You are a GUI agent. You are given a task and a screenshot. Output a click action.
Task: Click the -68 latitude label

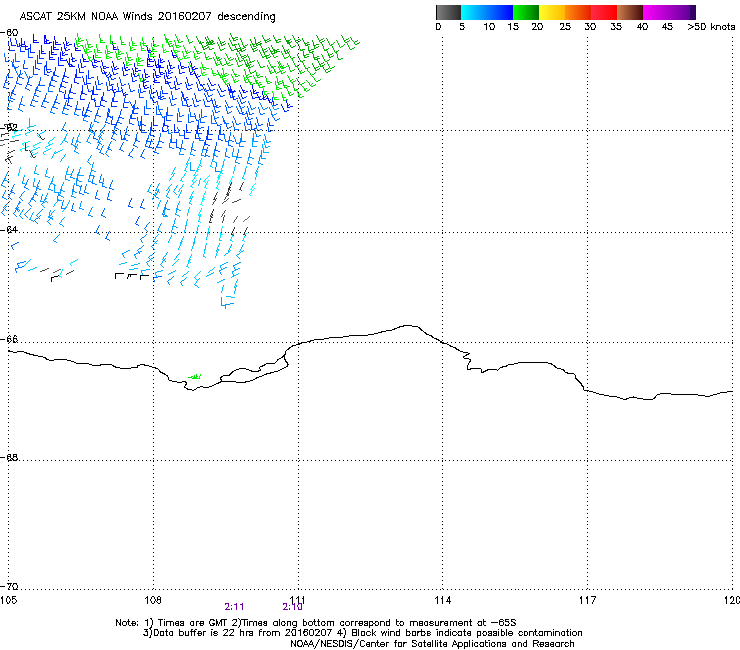[10, 458]
